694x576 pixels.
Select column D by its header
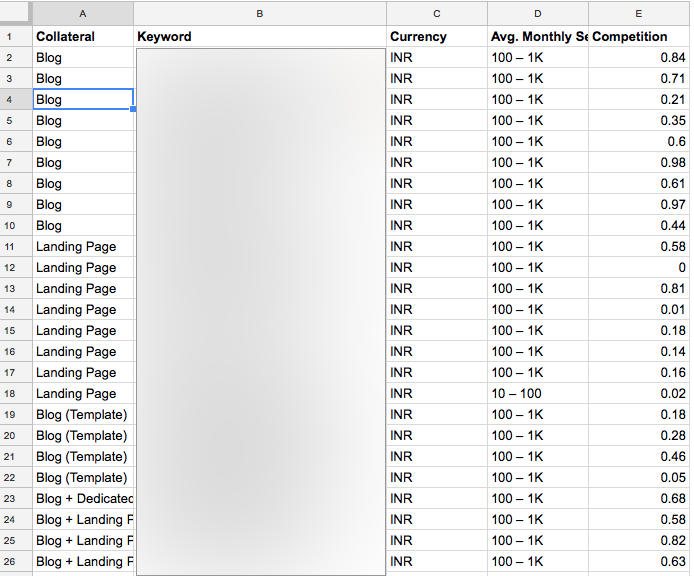(x=538, y=13)
